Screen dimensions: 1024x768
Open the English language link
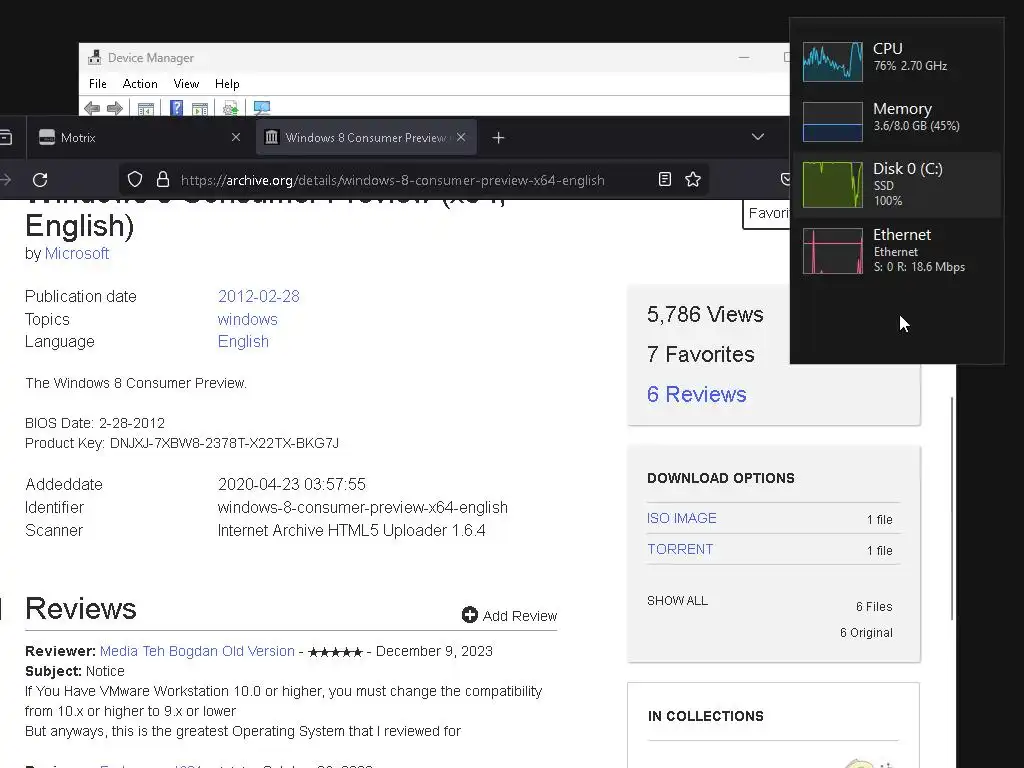(x=243, y=342)
